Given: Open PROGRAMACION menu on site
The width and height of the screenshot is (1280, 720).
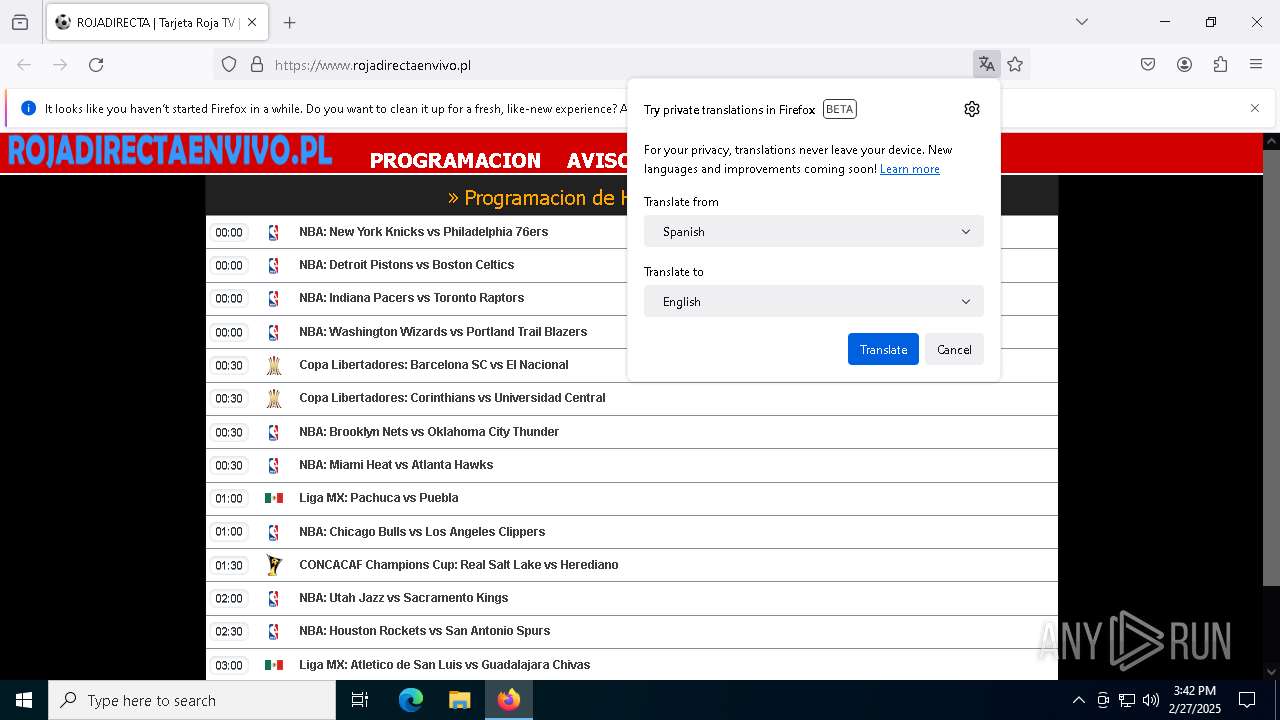Looking at the screenshot, I should click(x=455, y=160).
